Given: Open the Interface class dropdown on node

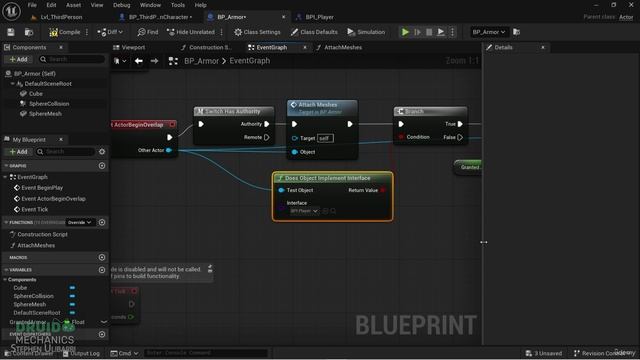Looking at the screenshot, I should 304,211.
